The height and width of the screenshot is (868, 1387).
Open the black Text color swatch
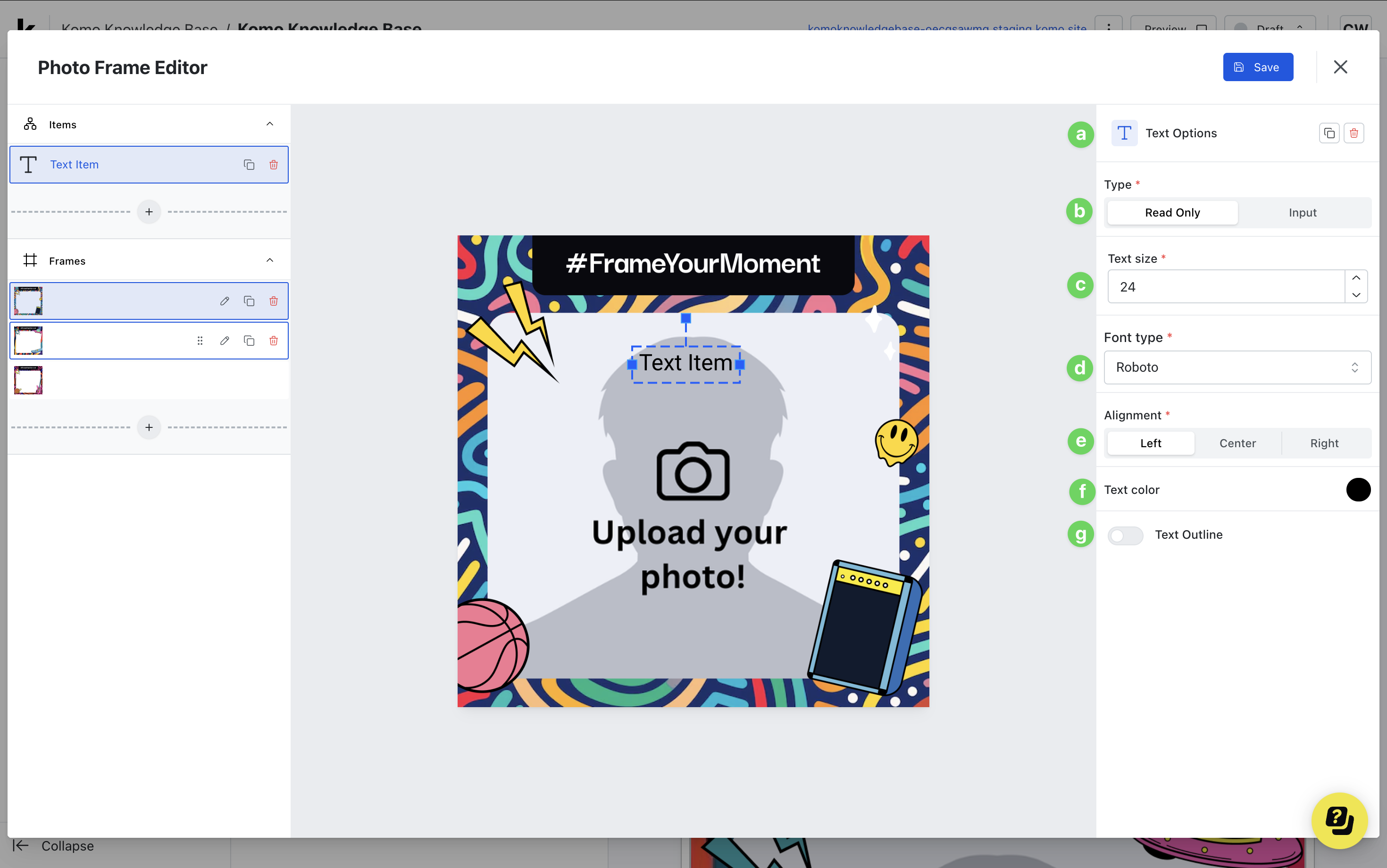[1358, 490]
